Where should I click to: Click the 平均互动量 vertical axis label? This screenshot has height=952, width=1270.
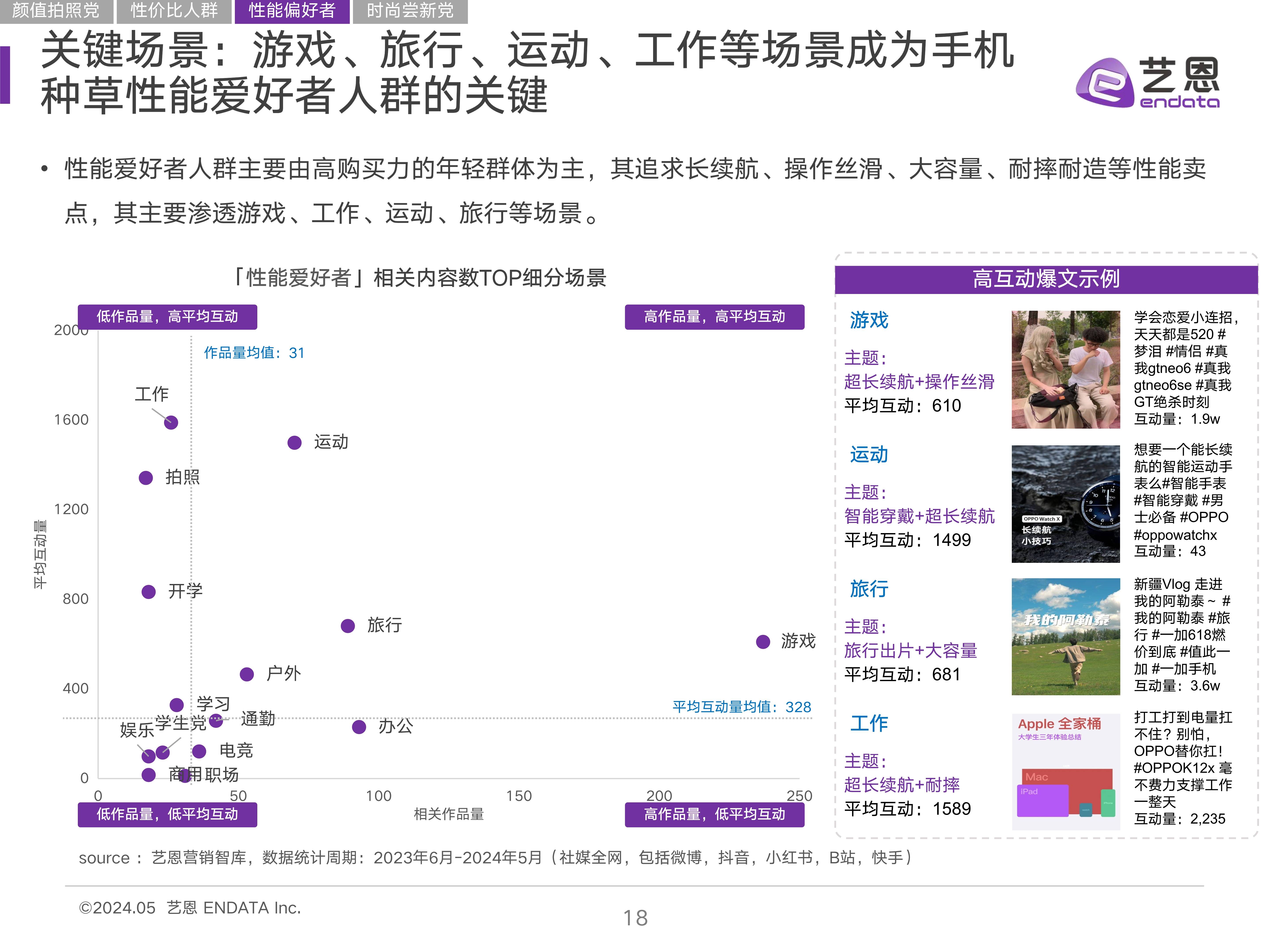40,554
